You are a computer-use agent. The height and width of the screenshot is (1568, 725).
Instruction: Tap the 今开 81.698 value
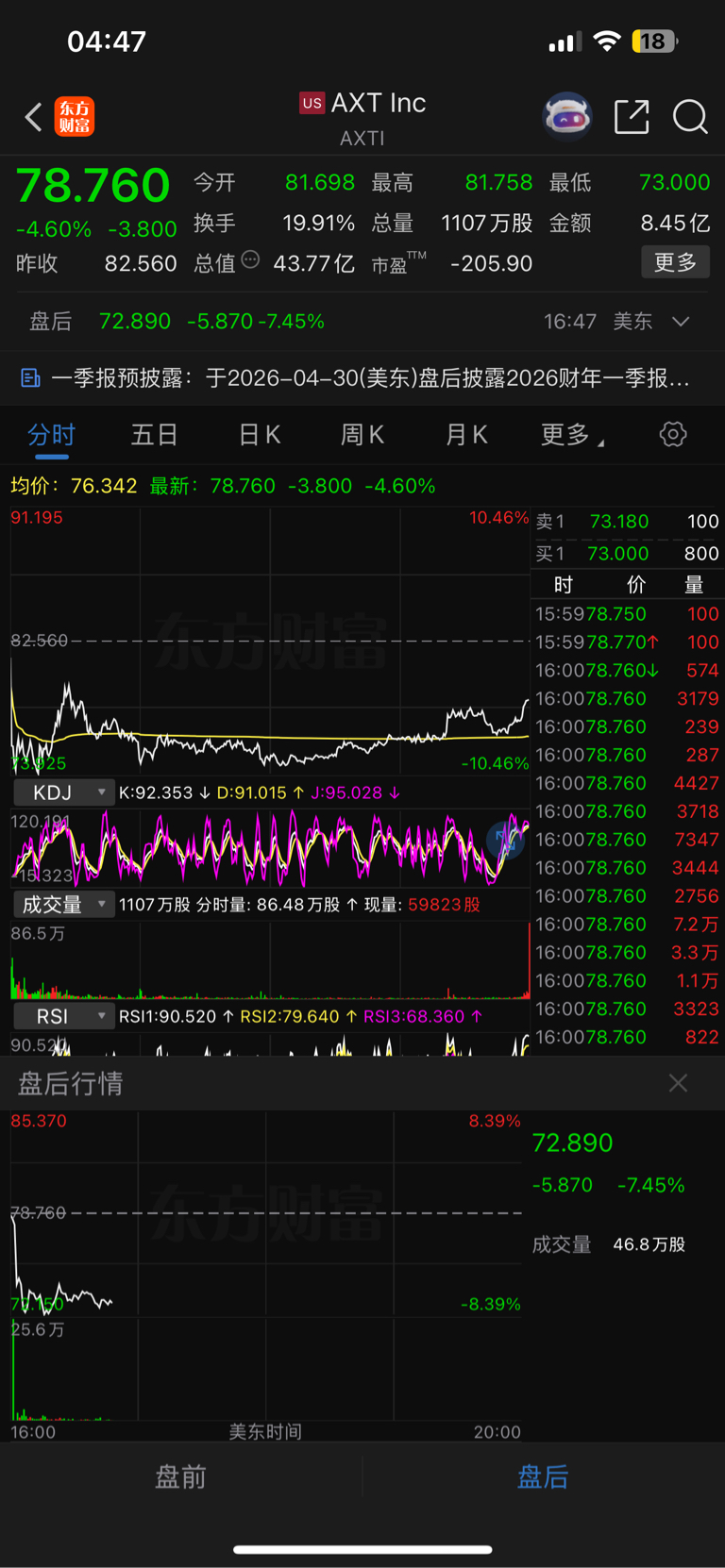pyautogui.click(x=320, y=183)
